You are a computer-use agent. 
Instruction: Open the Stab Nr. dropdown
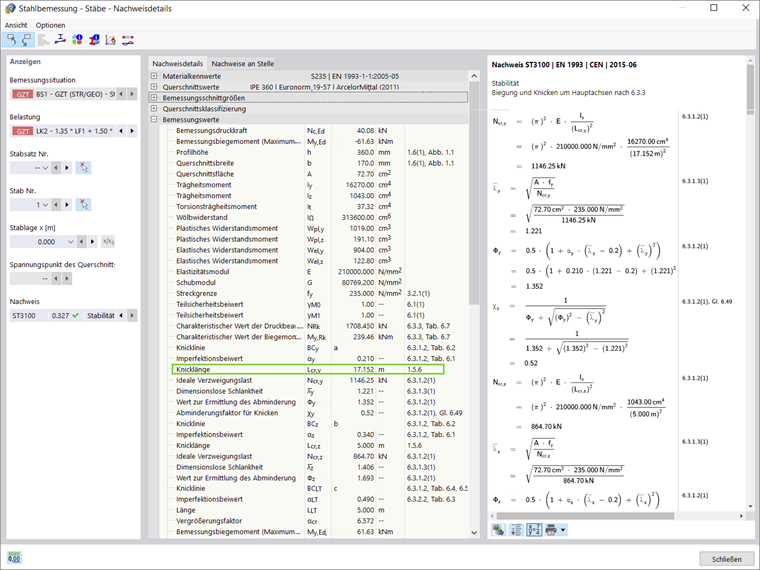(45, 205)
